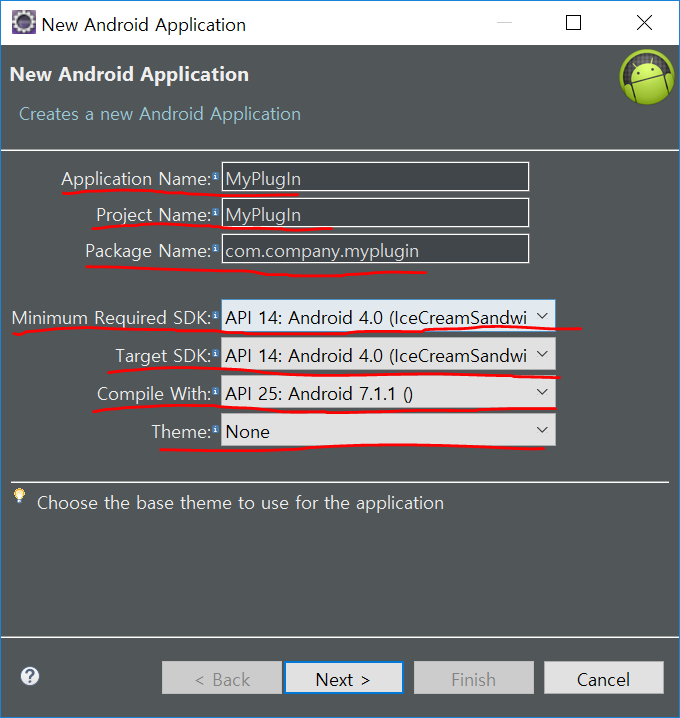Click info marker beside Target SDK label

click(215, 353)
